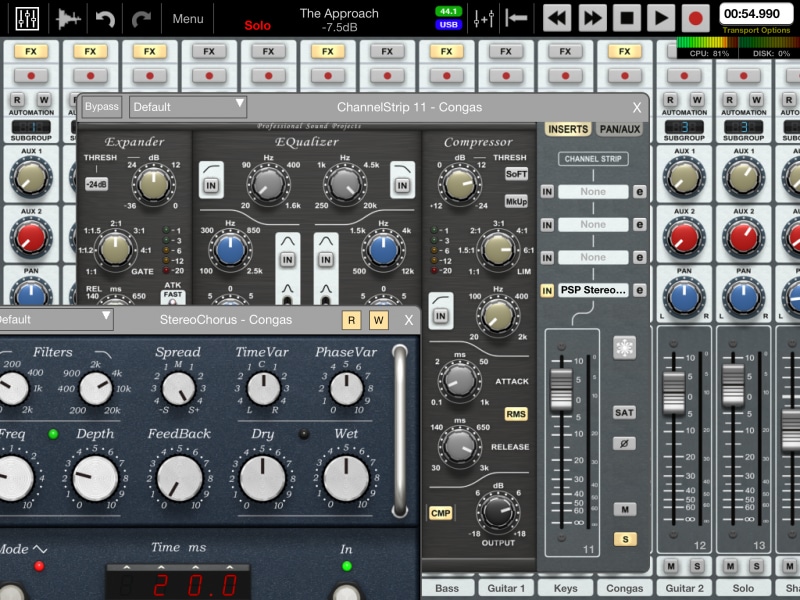
Task: Invert phase with the Ø button
Action: tap(624, 443)
